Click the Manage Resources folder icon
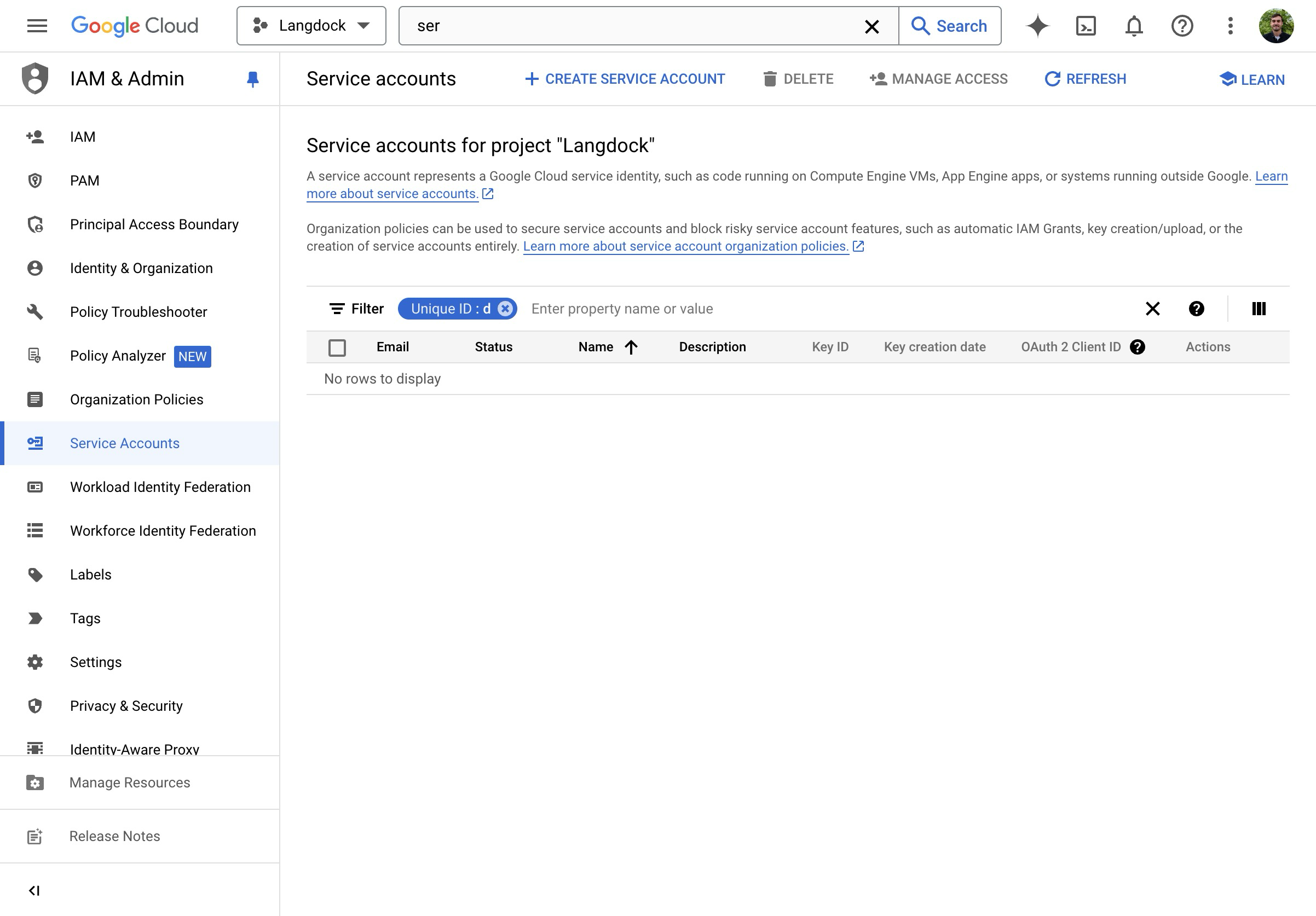The height and width of the screenshot is (916, 1316). coord(35,782)
